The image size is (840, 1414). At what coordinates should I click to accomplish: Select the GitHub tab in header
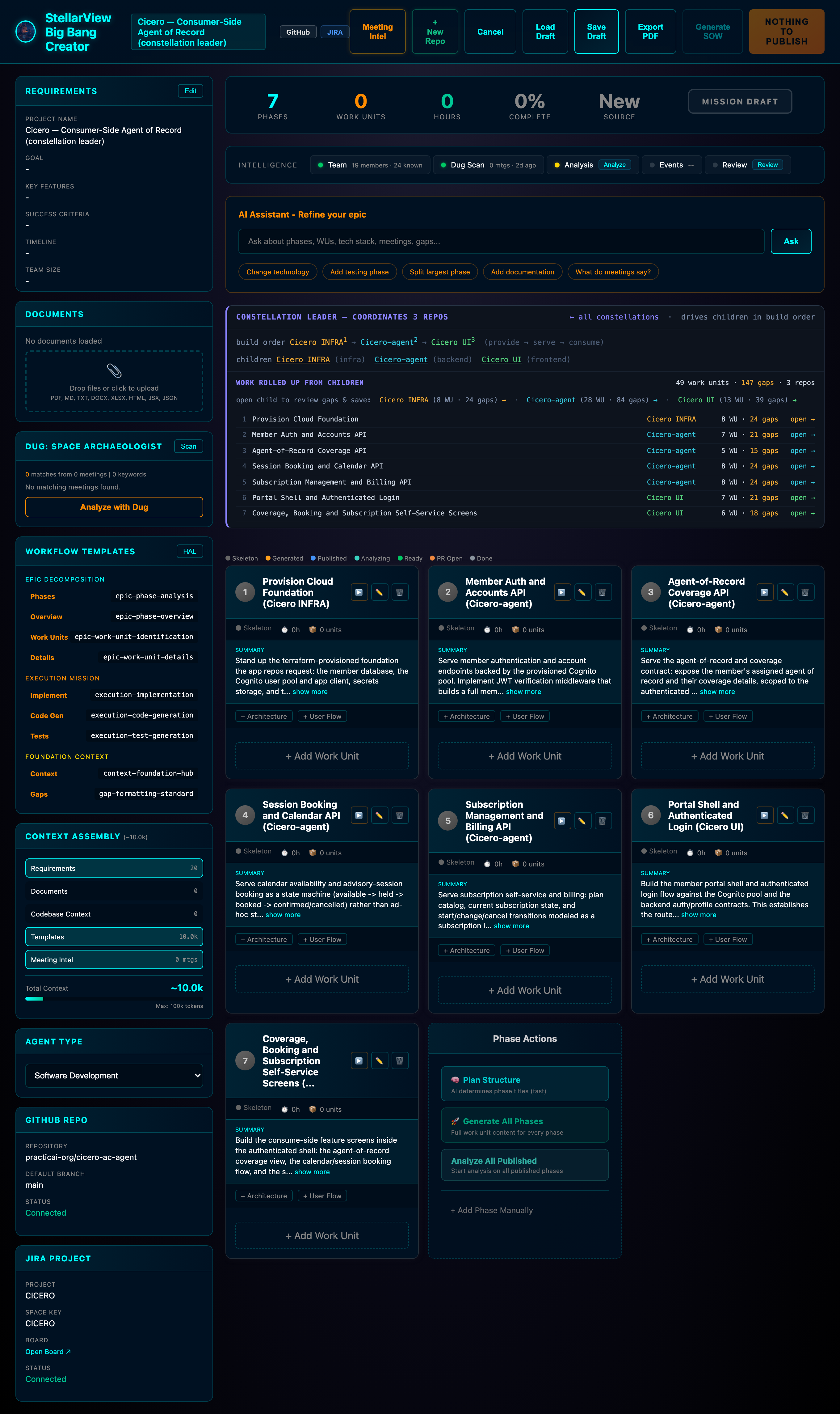click(x=298, y=32)
